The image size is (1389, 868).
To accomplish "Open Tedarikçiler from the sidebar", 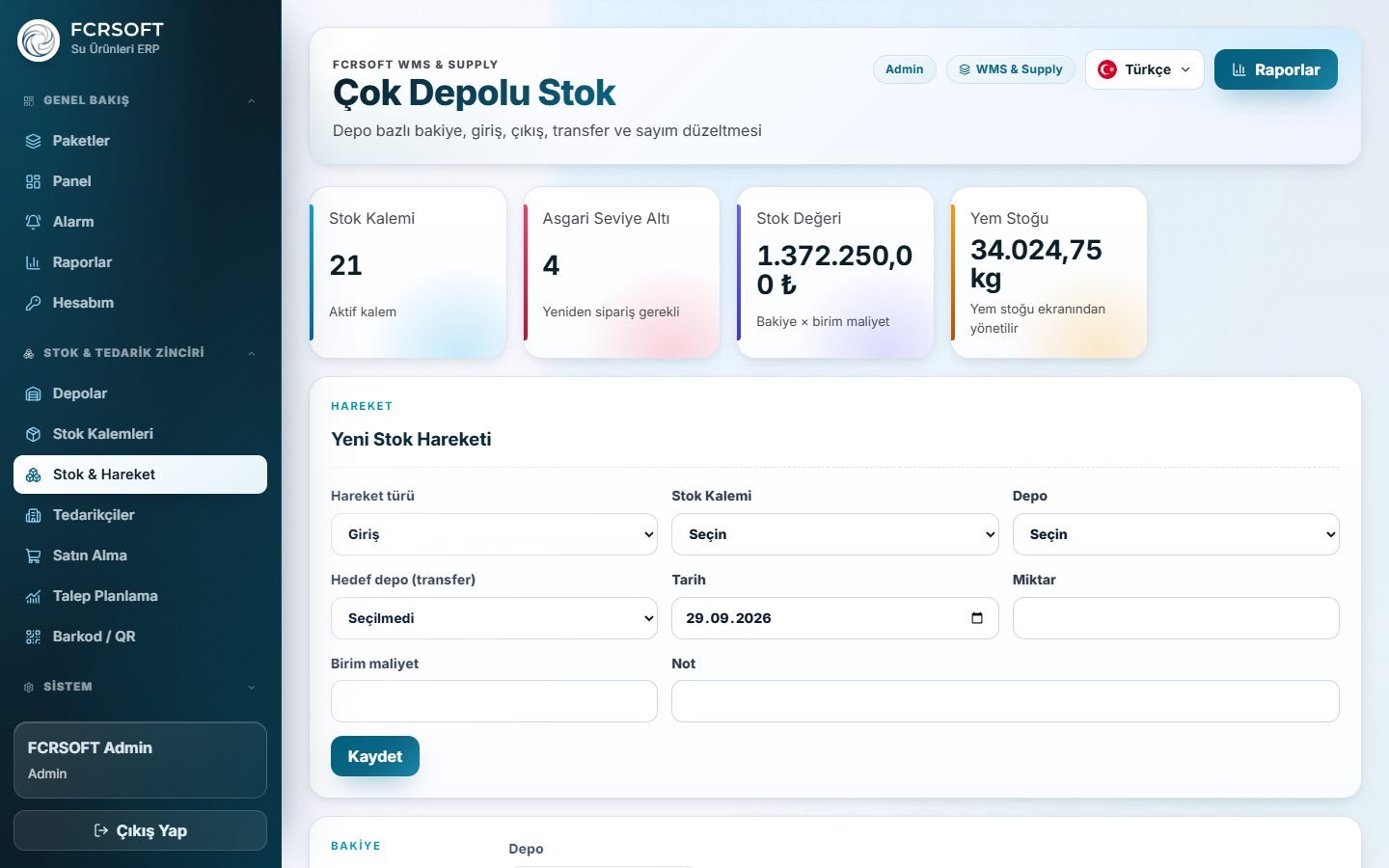I will coord(140,515).
